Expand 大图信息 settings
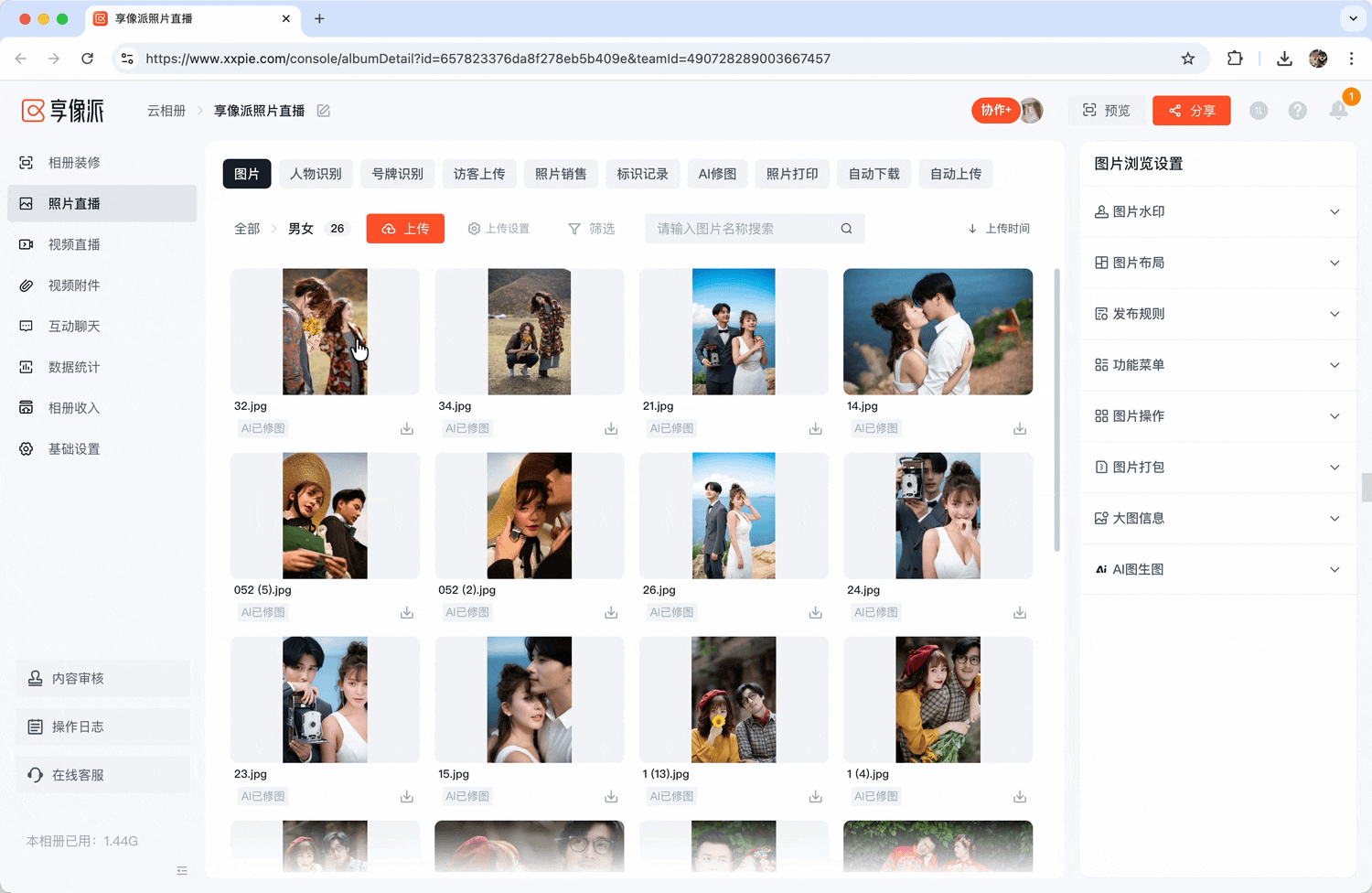 pyautogui.click(x=1217, y=519)
